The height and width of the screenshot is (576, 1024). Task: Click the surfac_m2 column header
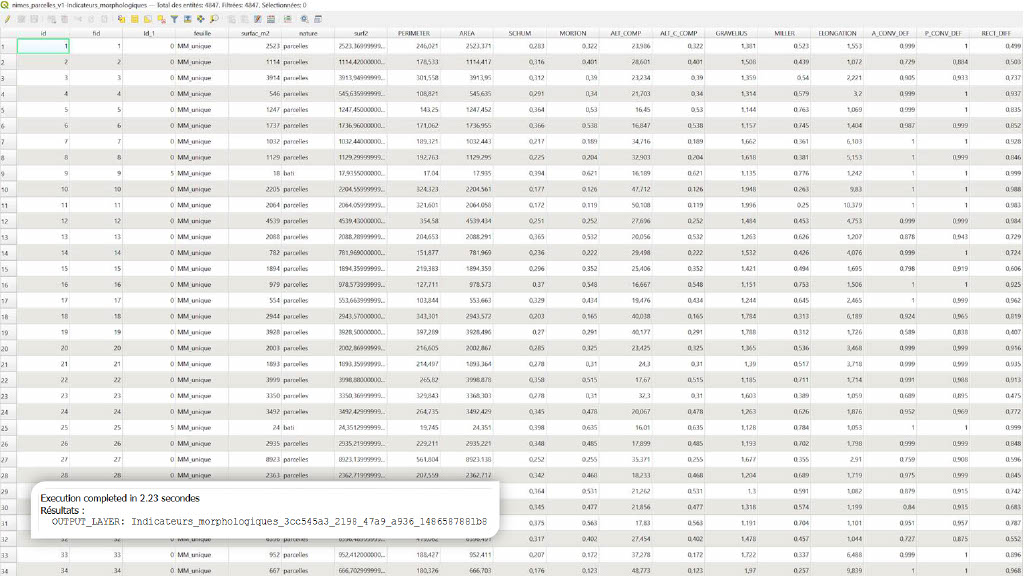[256, 33]
